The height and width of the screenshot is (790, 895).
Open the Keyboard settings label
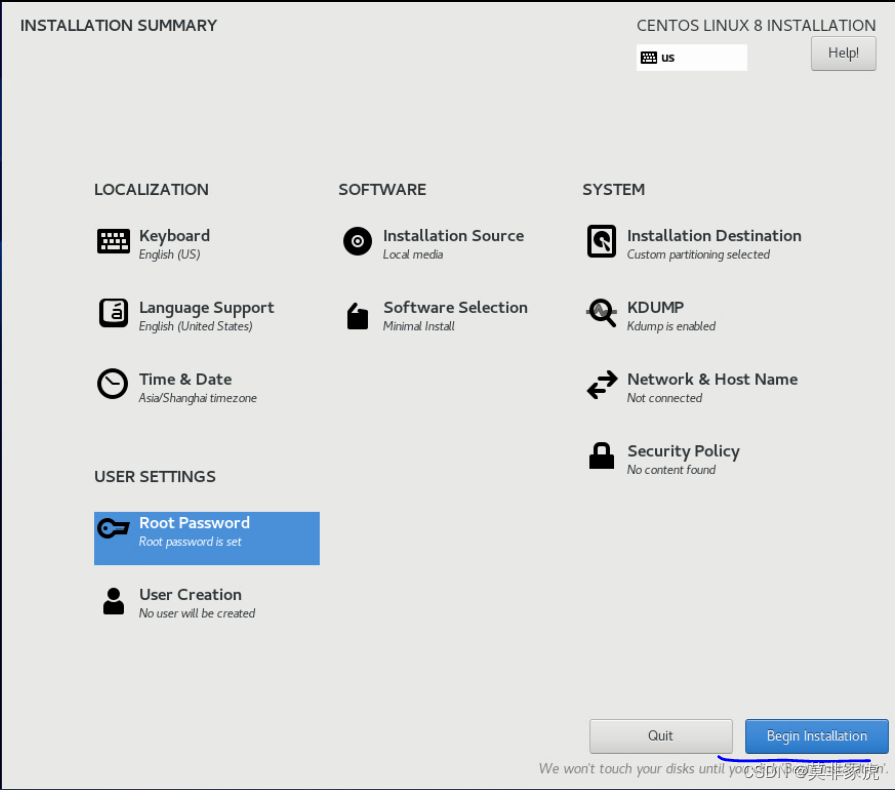(x=175, y=236)
